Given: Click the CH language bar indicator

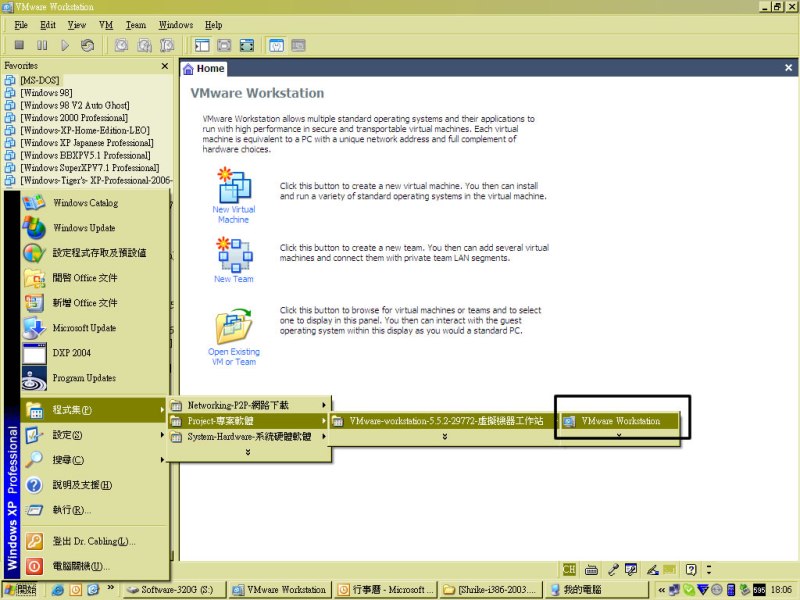Looking at the screenshot, I should [569, 569].
